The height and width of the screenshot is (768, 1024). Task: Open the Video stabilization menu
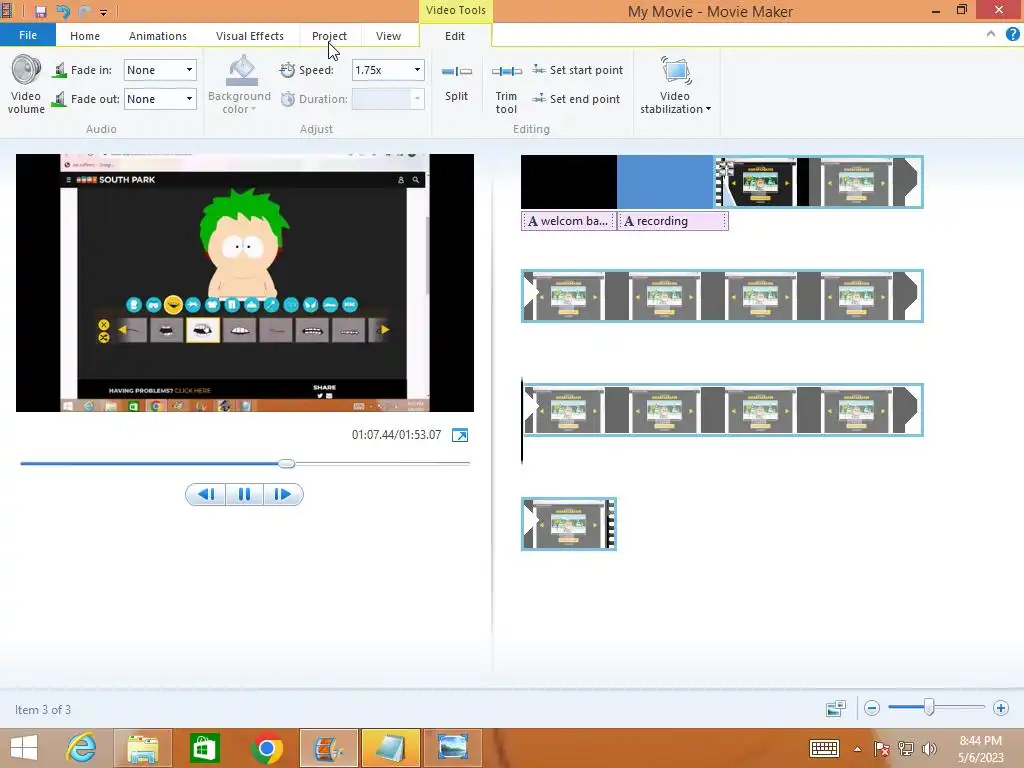pos(675,84)
